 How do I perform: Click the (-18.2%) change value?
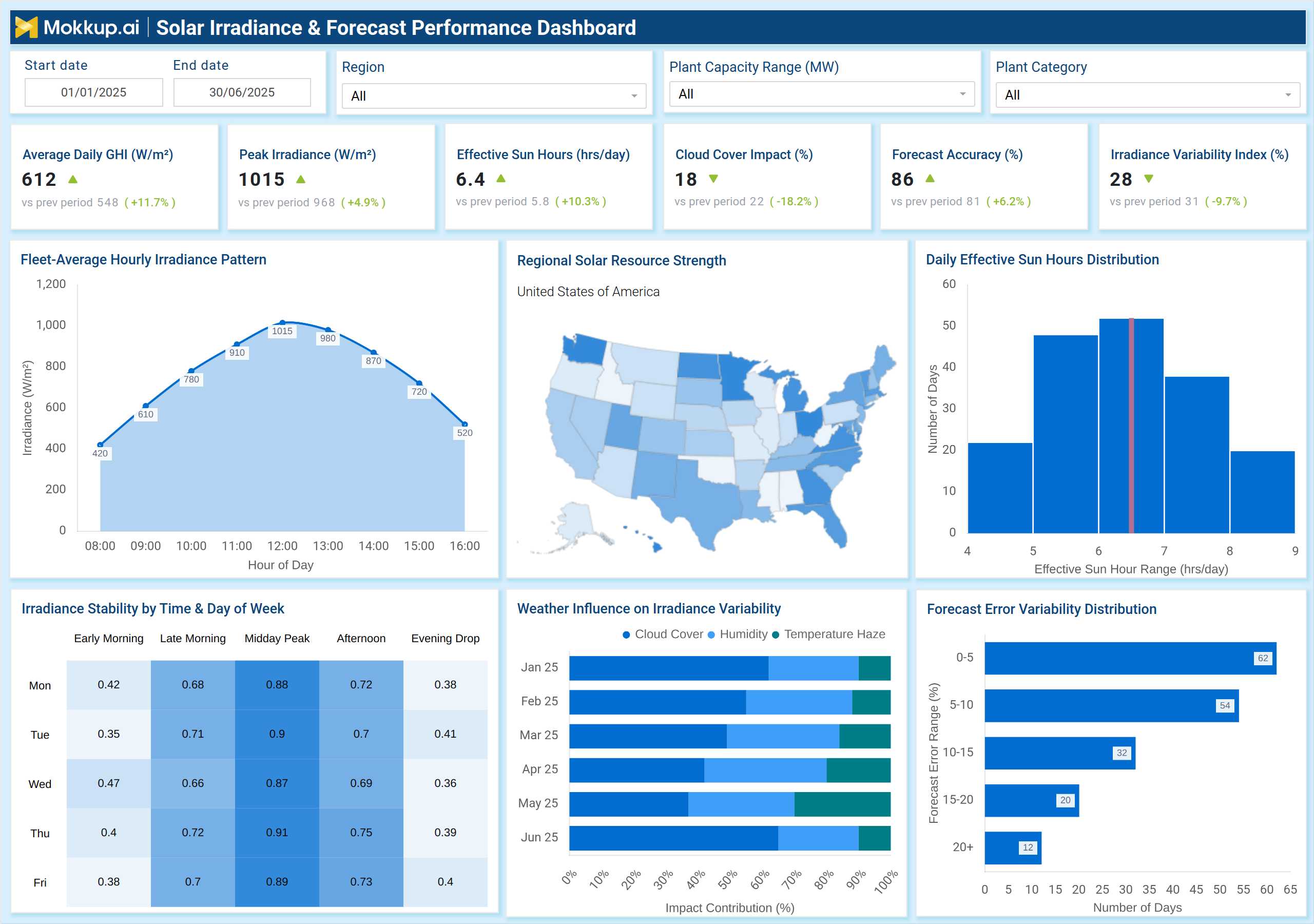coord(794,202)
